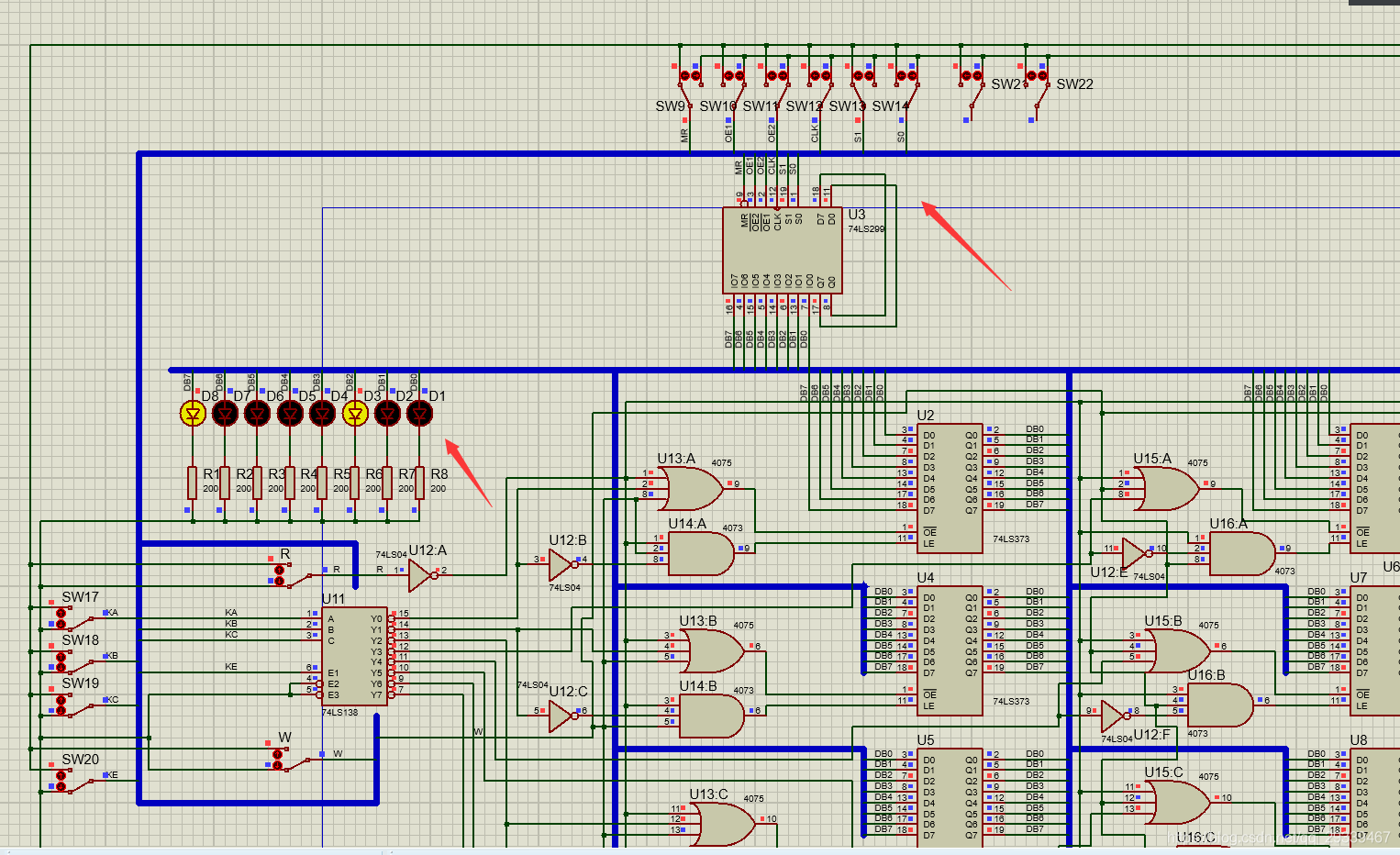Select the U16:B AND gate
The width and height of the screenshot is (1400, 855).
1219,705
